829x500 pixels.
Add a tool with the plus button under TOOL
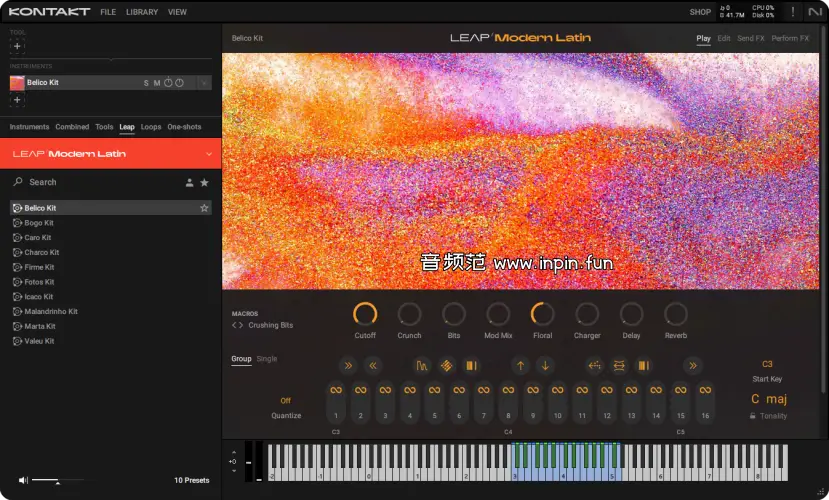tap(17, 46)
